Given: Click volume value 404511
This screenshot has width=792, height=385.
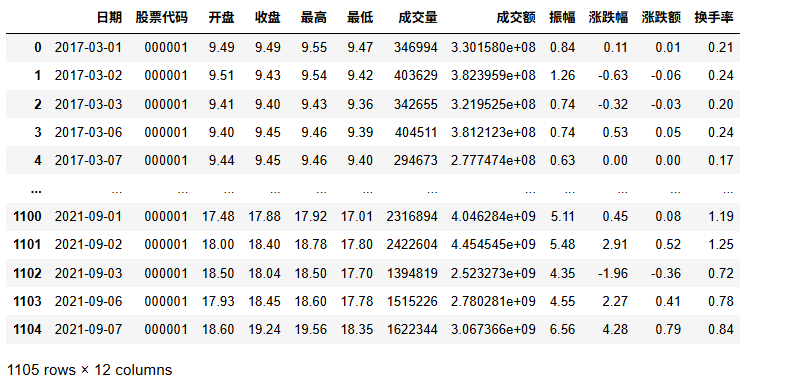Looking at the screenshot, I should point(416,132).
